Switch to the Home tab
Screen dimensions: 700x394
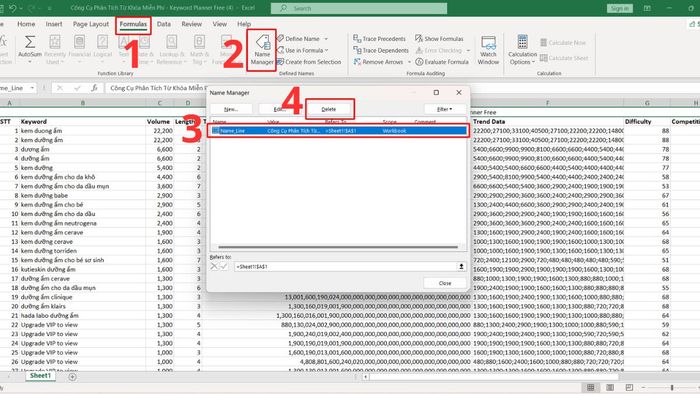(26, 24)
